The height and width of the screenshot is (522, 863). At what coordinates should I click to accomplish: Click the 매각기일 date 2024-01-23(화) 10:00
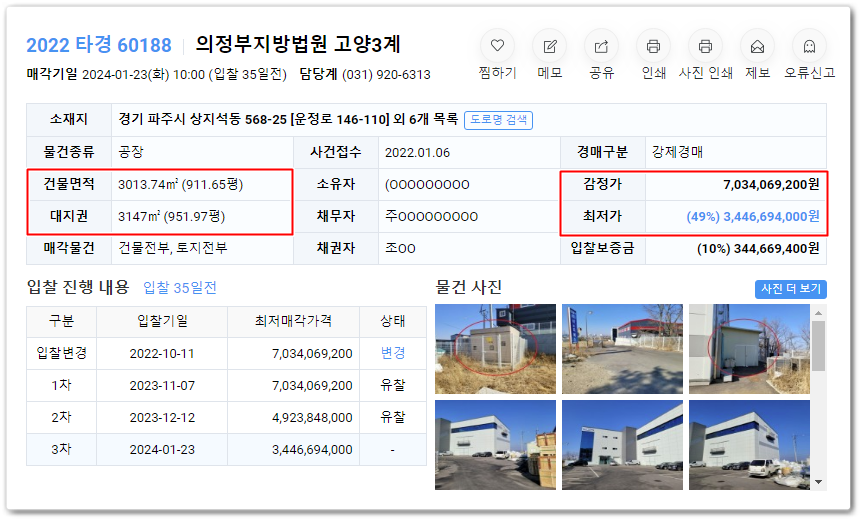click(x=143, y=74)
